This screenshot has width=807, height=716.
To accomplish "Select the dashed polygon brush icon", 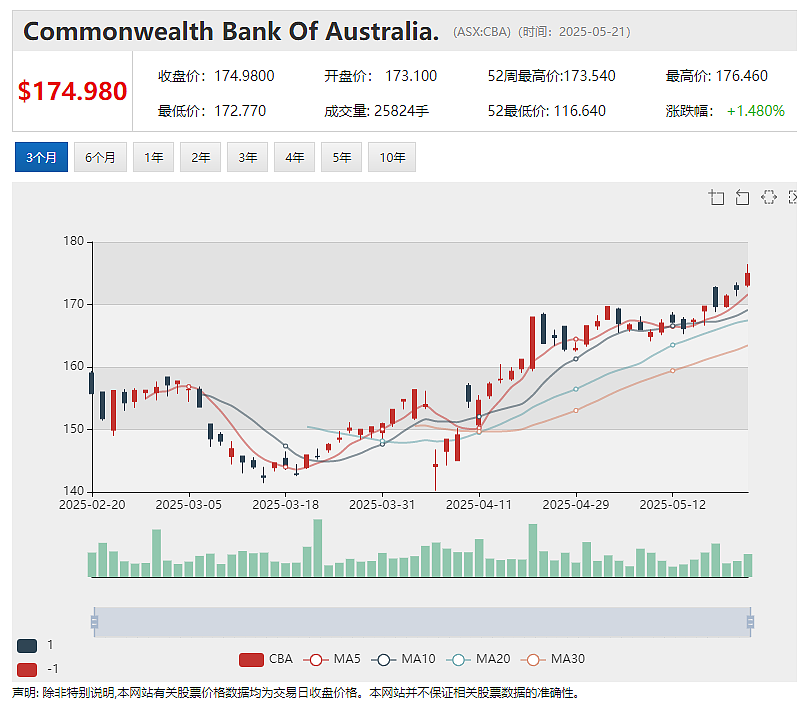I will click(x=768, y=198).
